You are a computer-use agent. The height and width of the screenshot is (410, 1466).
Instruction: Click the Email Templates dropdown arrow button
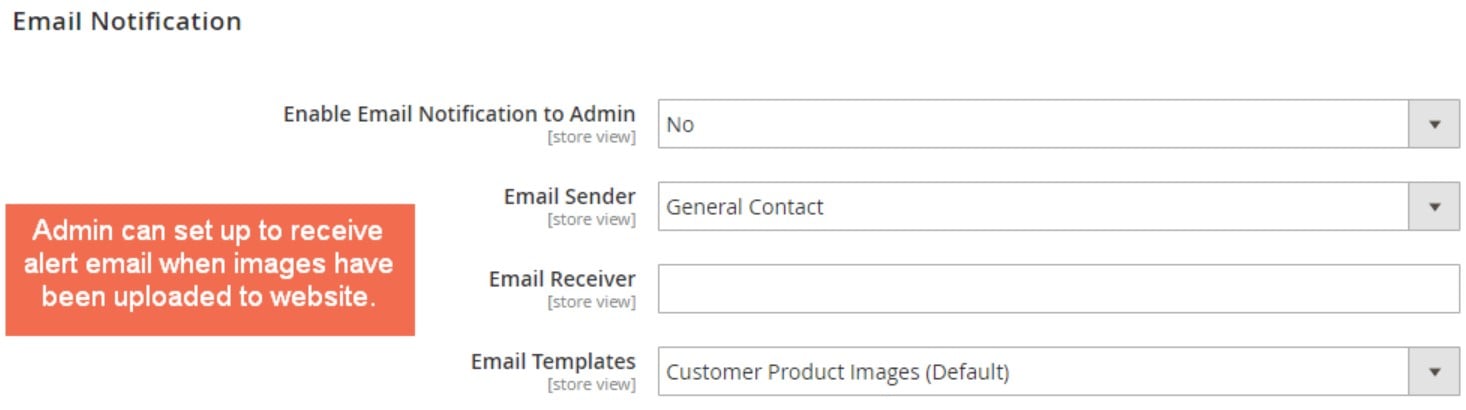[x=1434, y=372]
